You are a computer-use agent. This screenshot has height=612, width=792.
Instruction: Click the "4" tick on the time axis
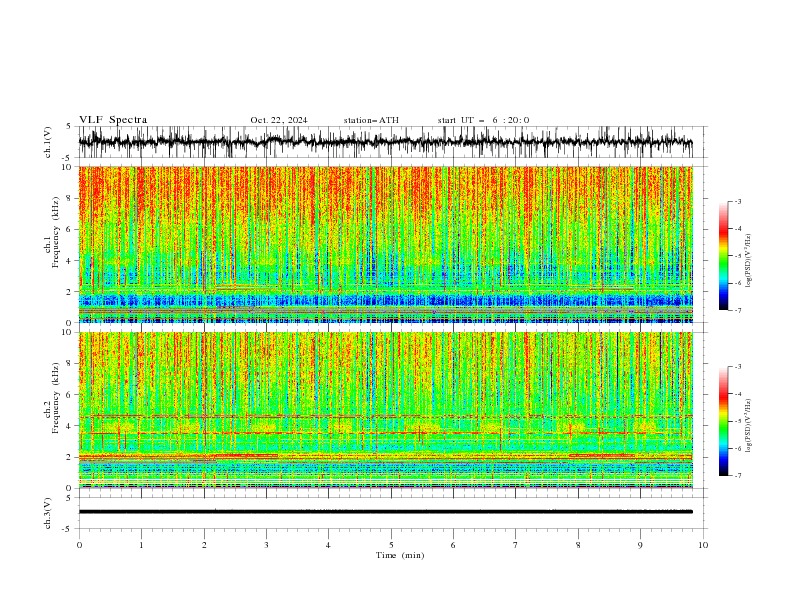(x=328, y=545)
